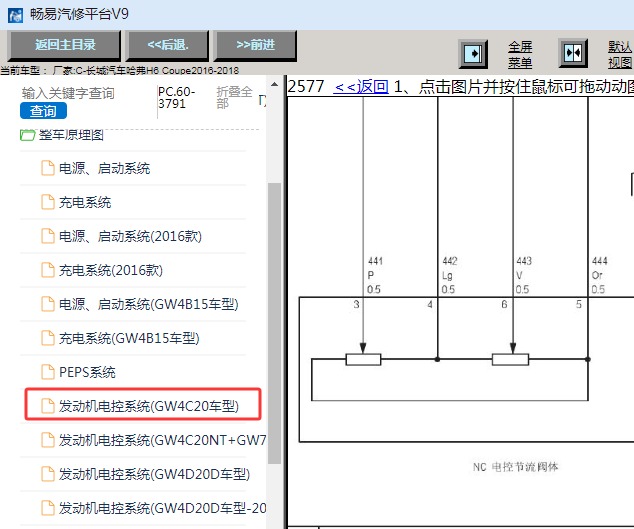
Task: Go forward with the >>前进 button
Action: tap(256, 44)
